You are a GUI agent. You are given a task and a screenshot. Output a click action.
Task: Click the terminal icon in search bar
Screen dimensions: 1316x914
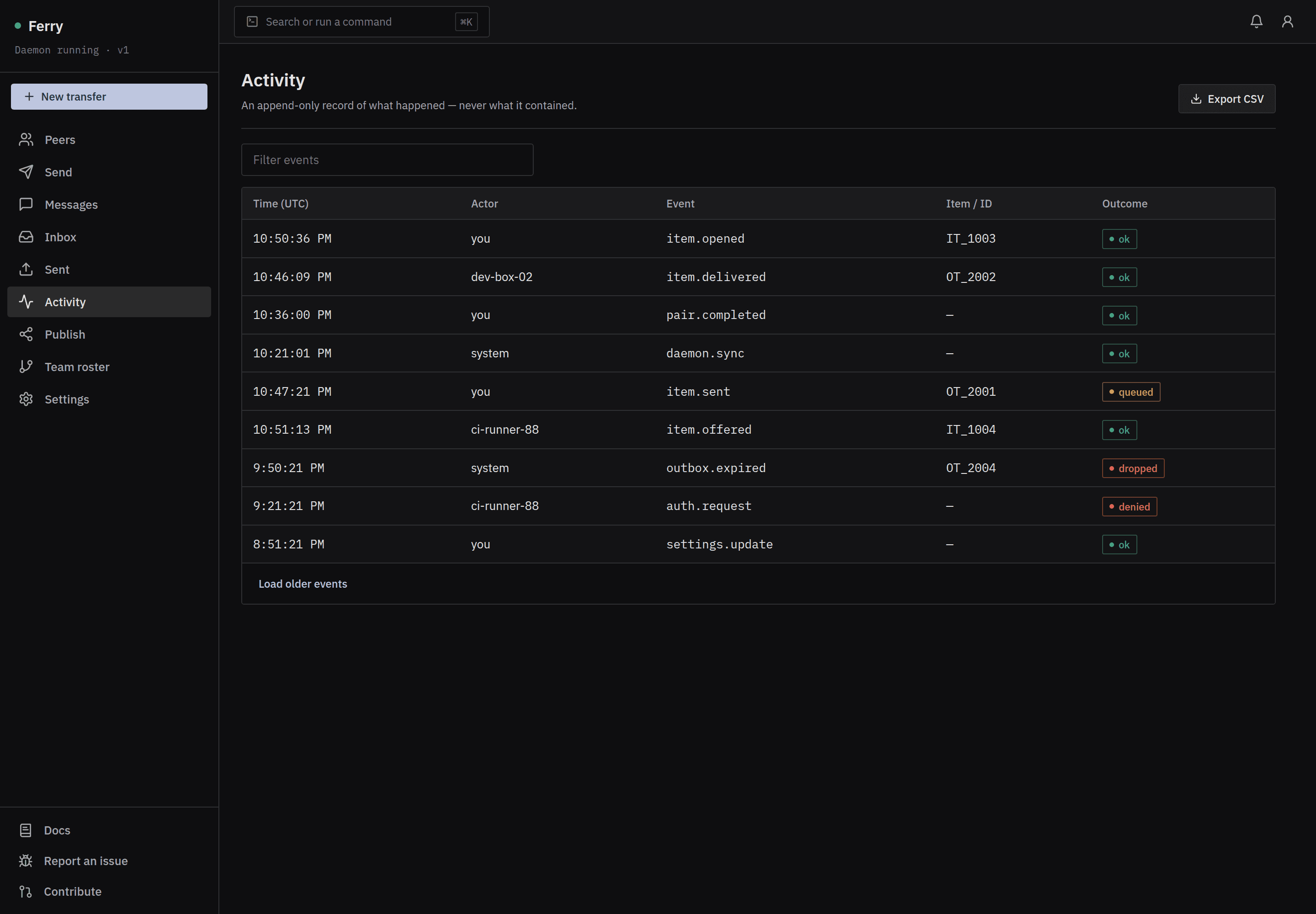[x=252, y=22]
